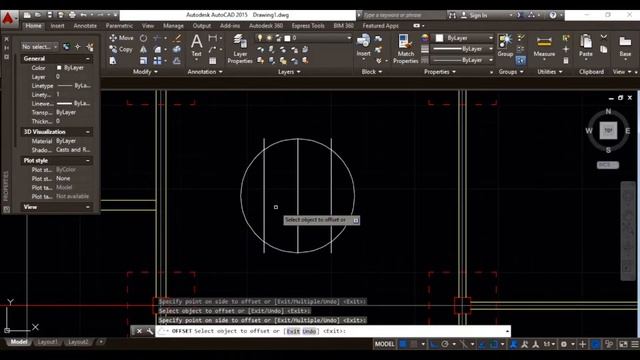Expand the Annotation panel dropdown

pyautogui.click(x=205, y=72)
